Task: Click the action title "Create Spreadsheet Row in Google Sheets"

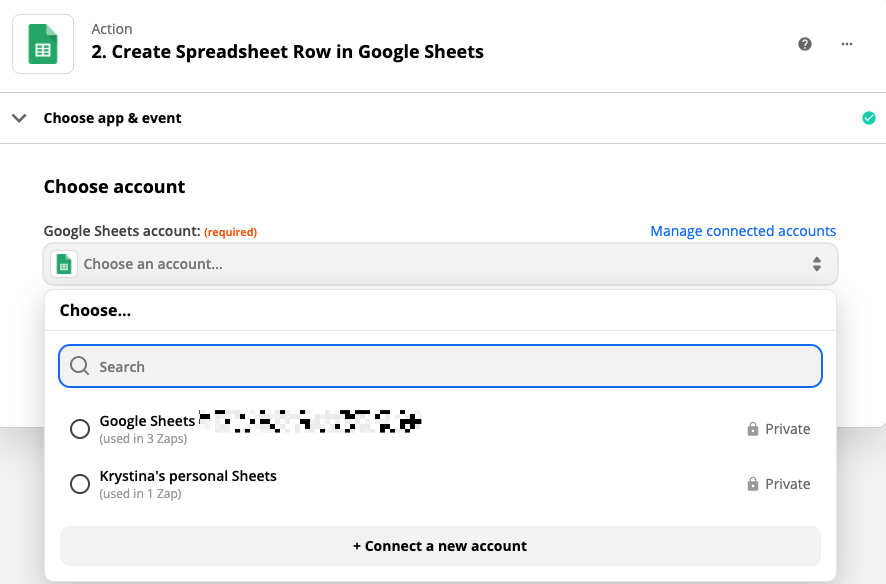Action: pos(287,52)
